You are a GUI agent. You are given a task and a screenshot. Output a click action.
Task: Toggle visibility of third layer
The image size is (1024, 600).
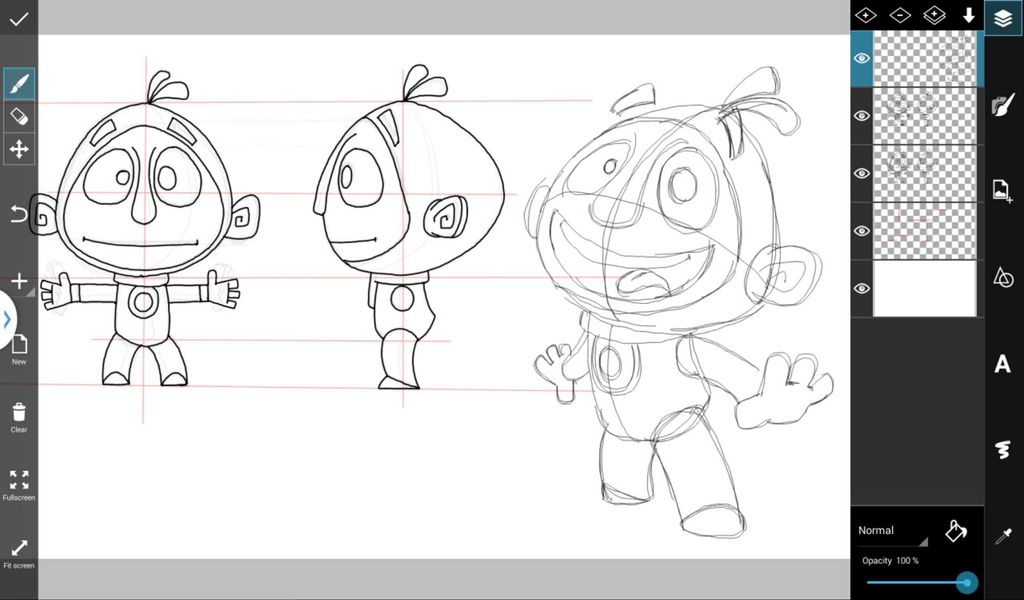pyautogui.click(x=862, y=173)
